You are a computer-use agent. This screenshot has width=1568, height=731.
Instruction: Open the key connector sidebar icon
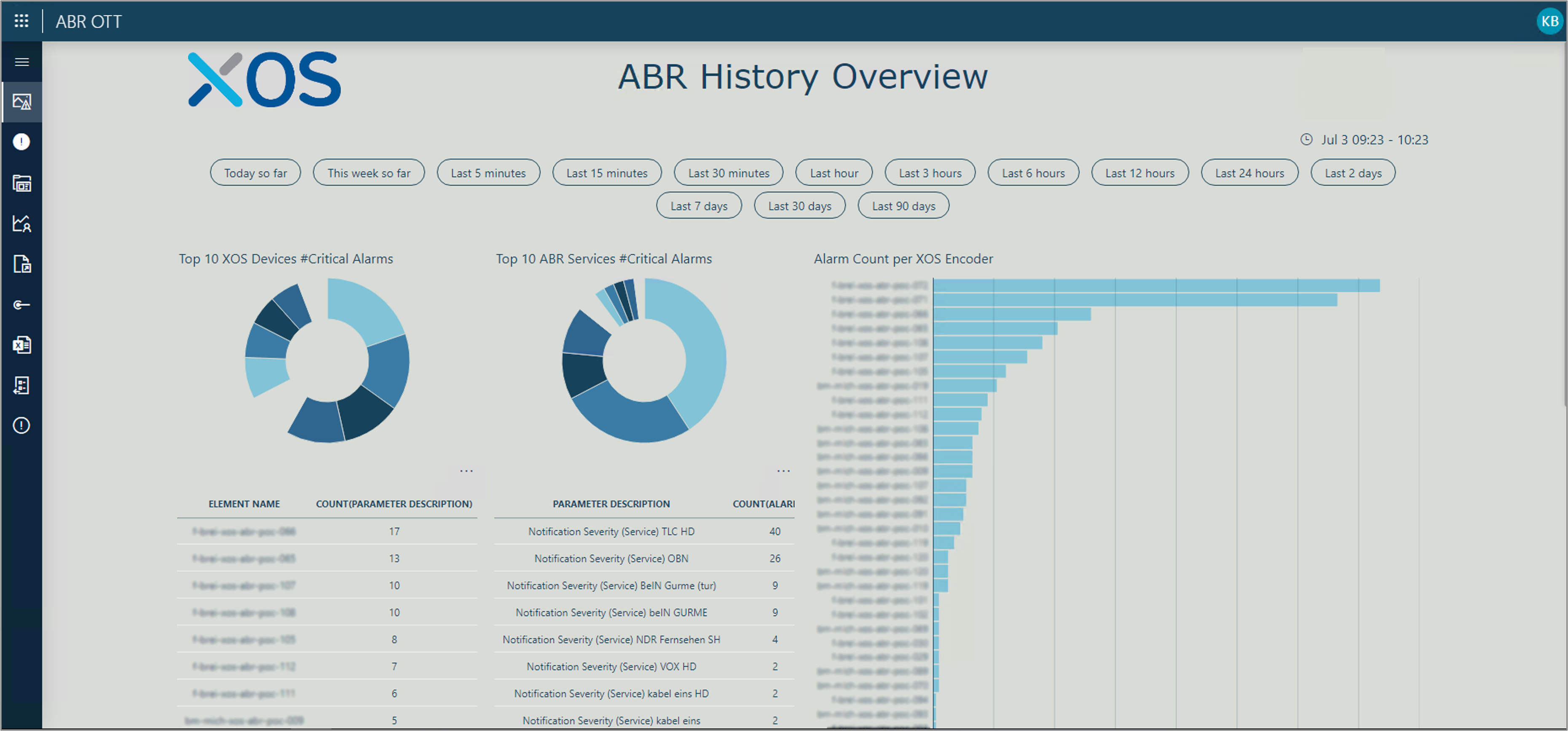point(21,304)
